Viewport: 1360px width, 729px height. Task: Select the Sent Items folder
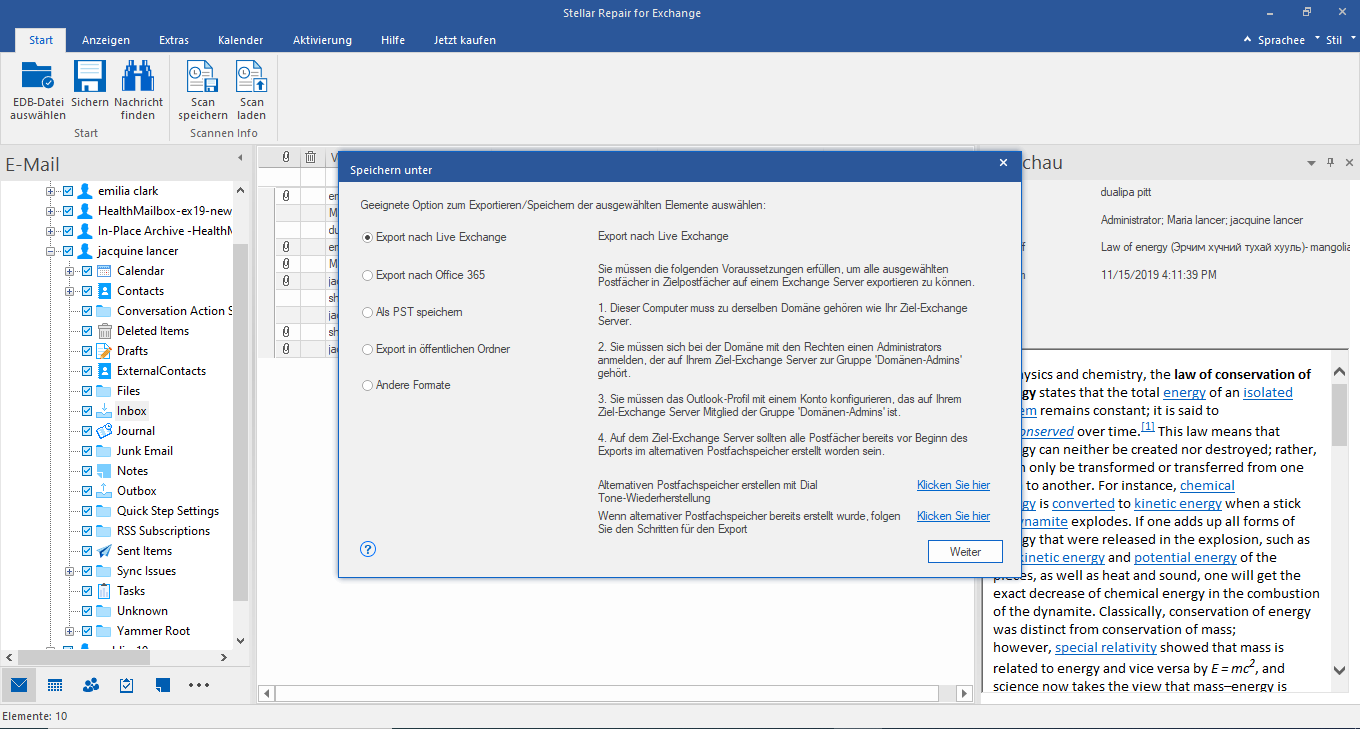144,551
